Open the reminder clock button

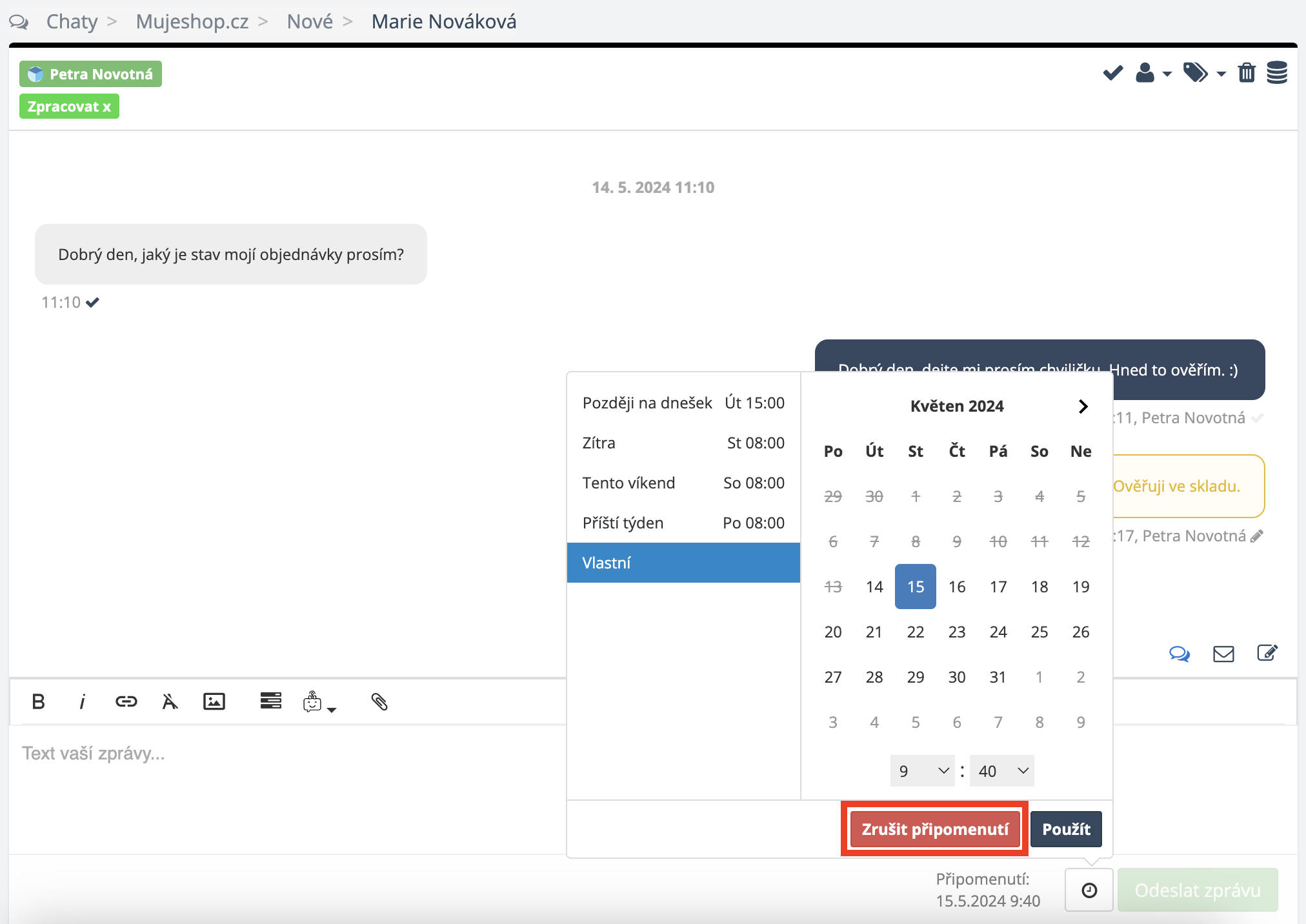coord(1089,890)
